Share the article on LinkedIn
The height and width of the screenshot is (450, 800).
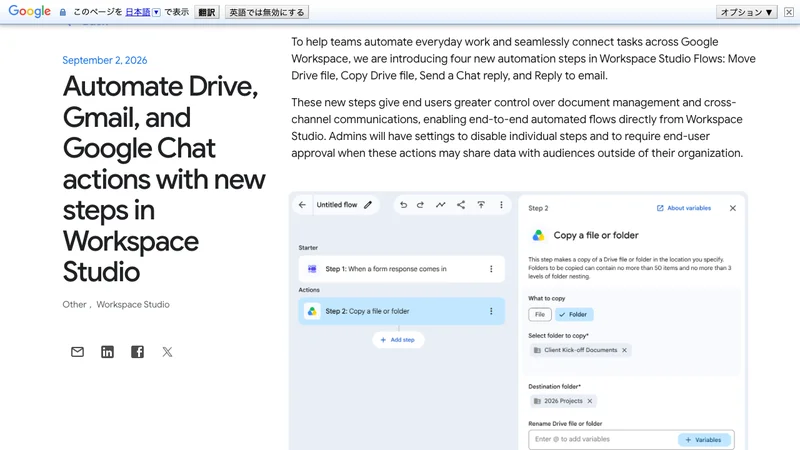pyautogui.click(x=107, y=352)
